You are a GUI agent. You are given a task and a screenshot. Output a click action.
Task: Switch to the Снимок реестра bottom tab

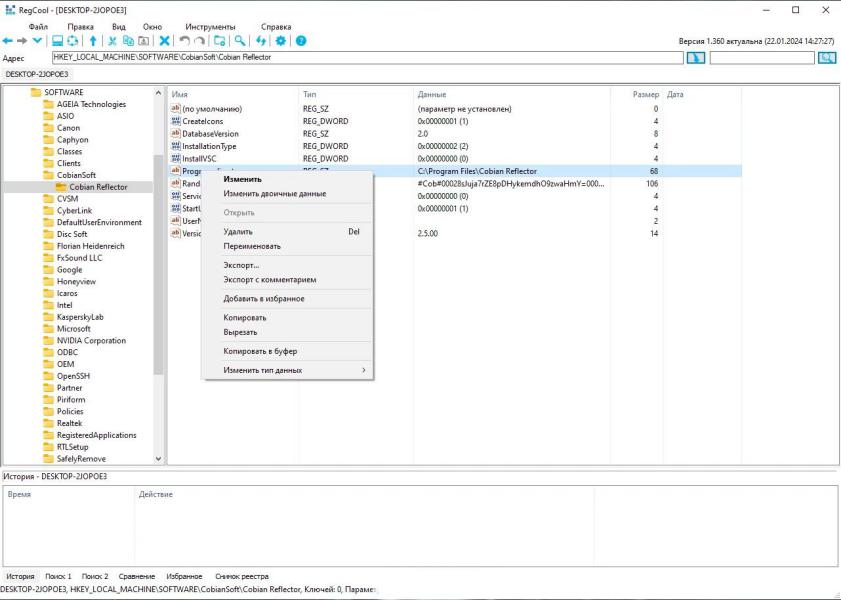(x=242, y=576)
